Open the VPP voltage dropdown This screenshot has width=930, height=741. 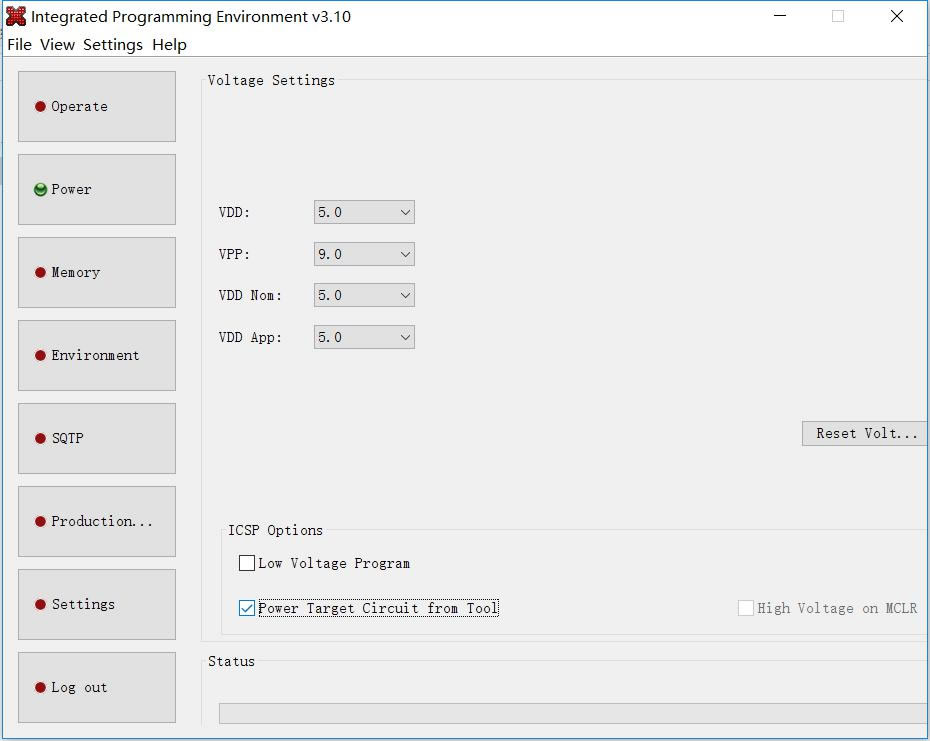364,254
